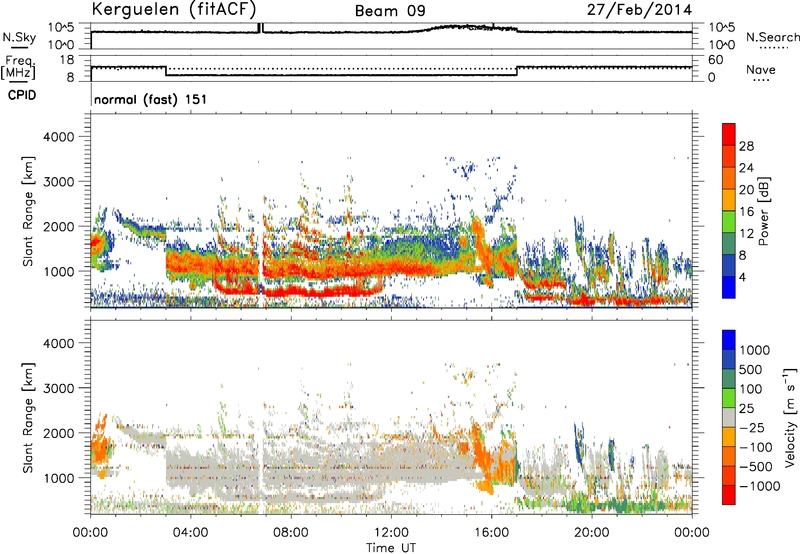Image resolution: width=800 pixels, height=554 pixels.
Task: Click the '20:00' time axis label
Action: (x=591, y=533)
